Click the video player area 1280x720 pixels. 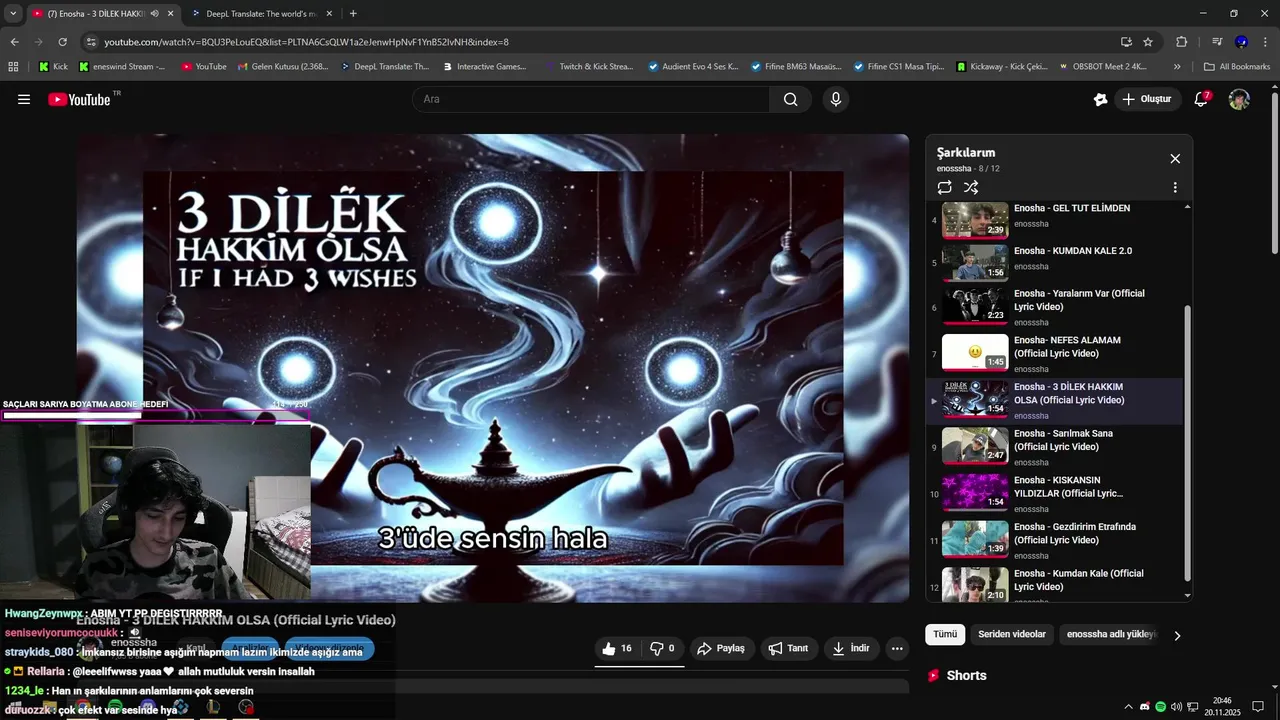493,368
